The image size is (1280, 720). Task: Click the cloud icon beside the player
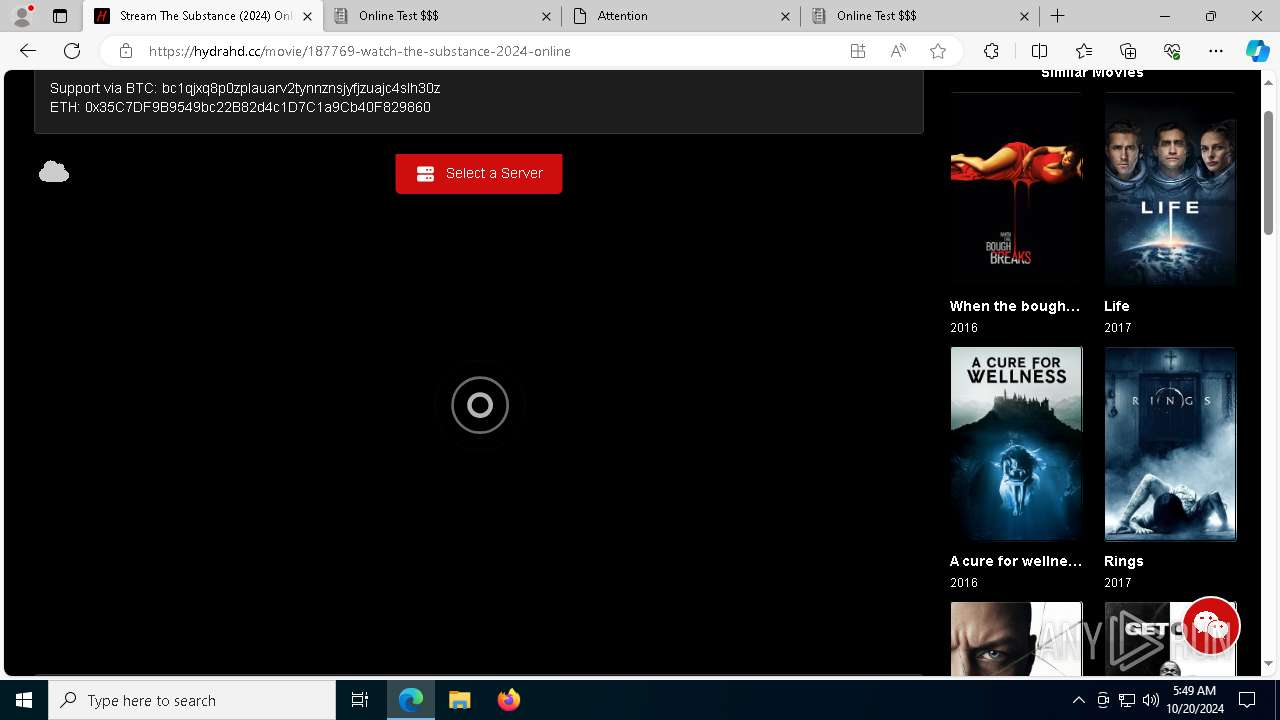pos(54,172)
